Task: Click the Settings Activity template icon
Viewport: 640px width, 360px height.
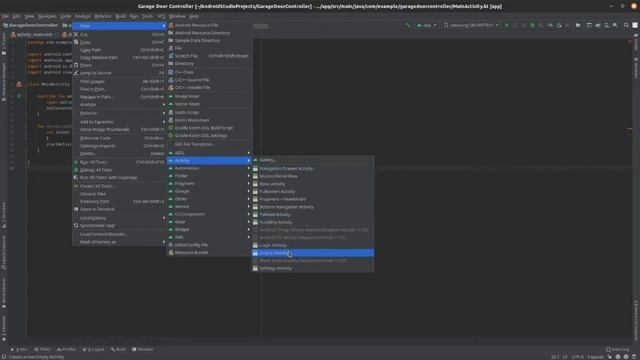Action: [256, 269]
